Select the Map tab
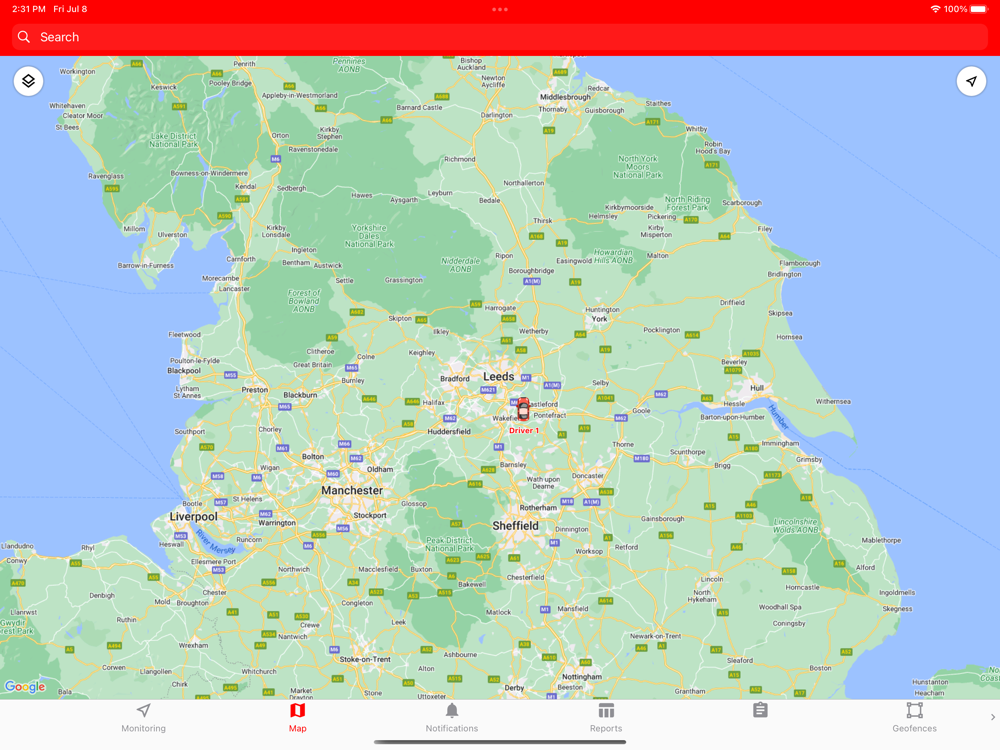Screen dimensions: 1000x750 (298, 718)
